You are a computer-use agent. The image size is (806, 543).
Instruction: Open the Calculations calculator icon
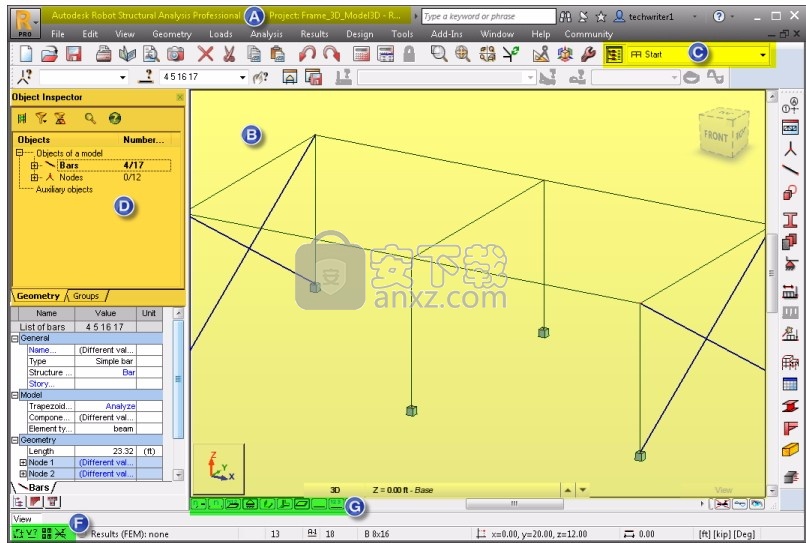click(x=361, y=53)
